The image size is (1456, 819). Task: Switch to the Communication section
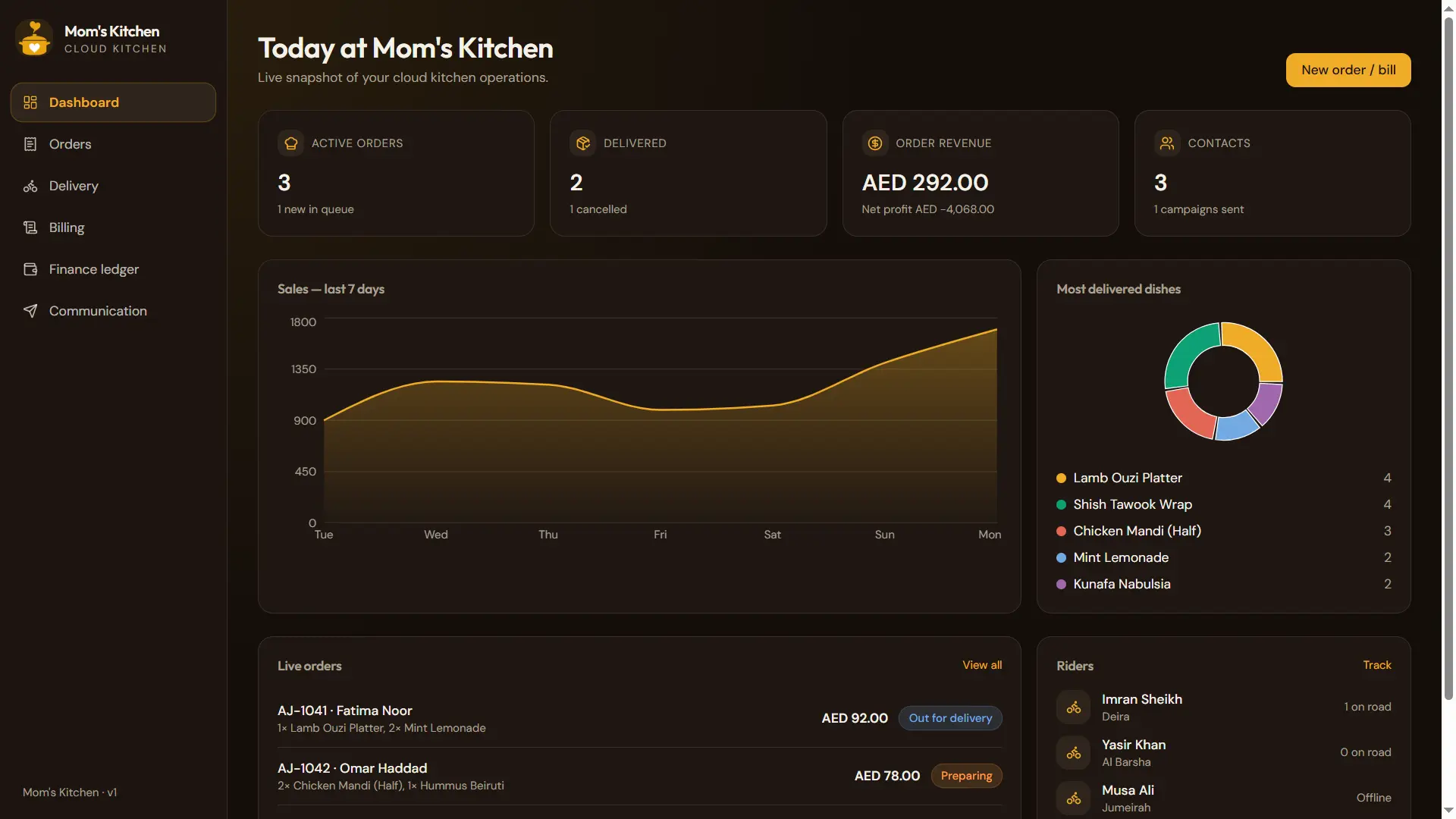coord(113,311)
